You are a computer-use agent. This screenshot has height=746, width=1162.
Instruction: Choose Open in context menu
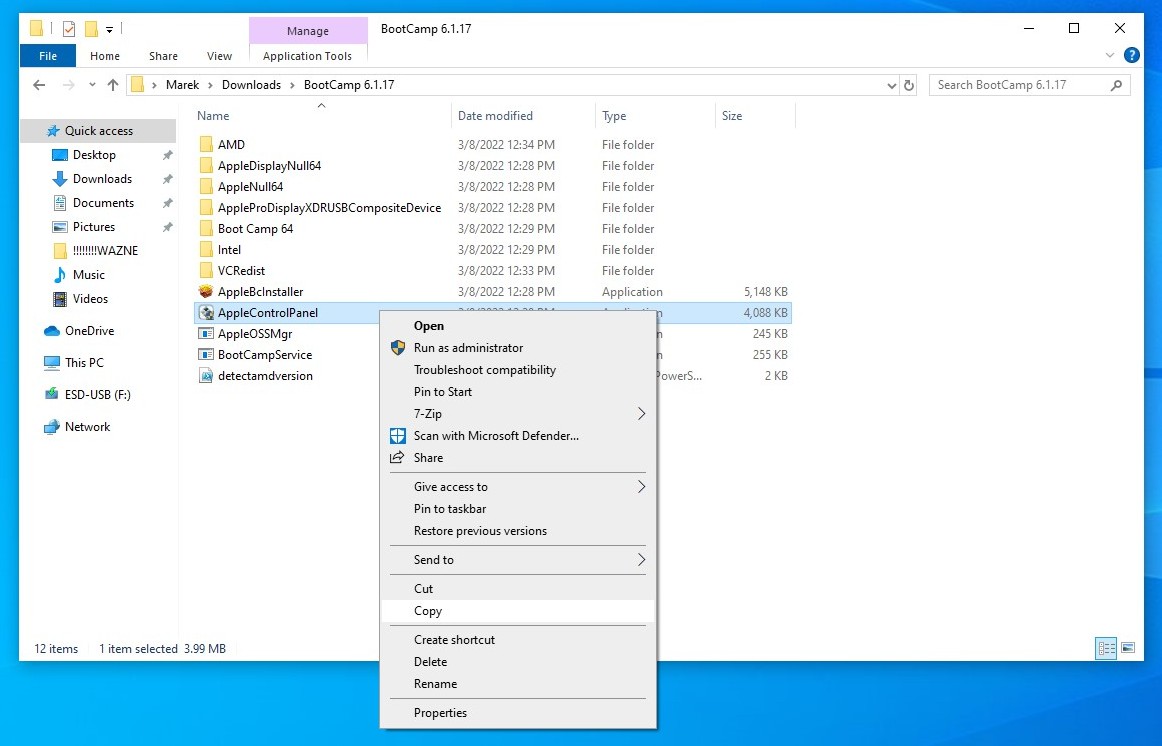518,326
